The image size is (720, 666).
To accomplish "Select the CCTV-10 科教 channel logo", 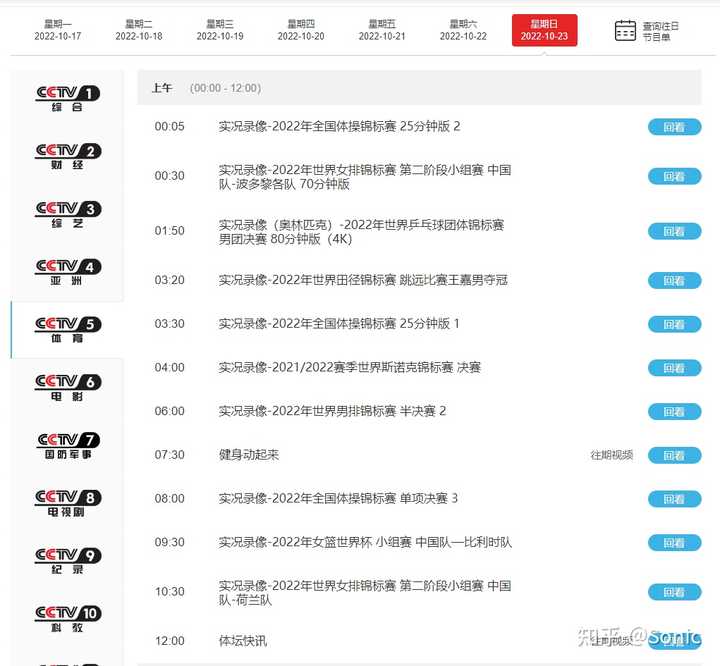I will 68,619.
